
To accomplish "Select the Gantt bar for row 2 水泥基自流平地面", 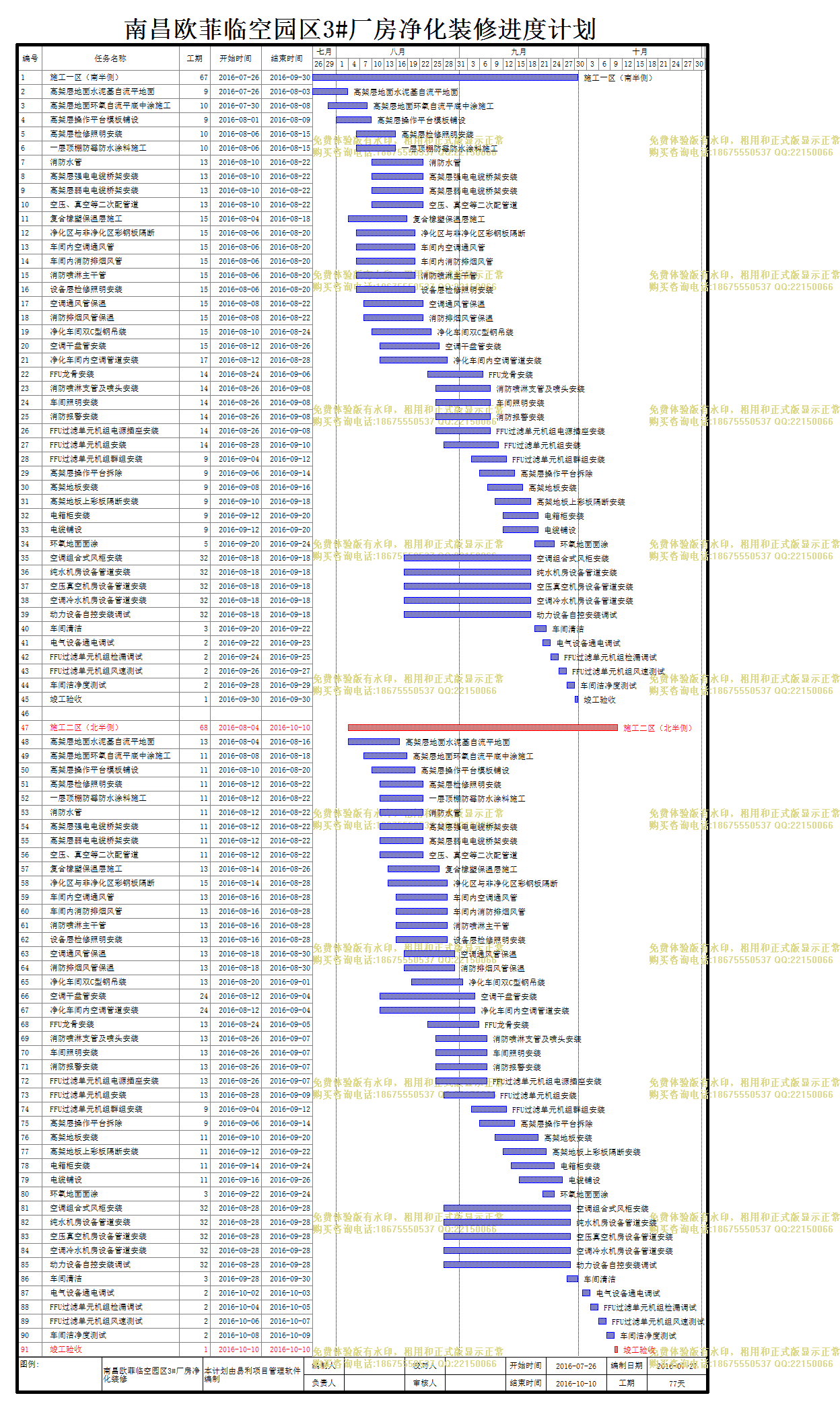I will [330, 92].
